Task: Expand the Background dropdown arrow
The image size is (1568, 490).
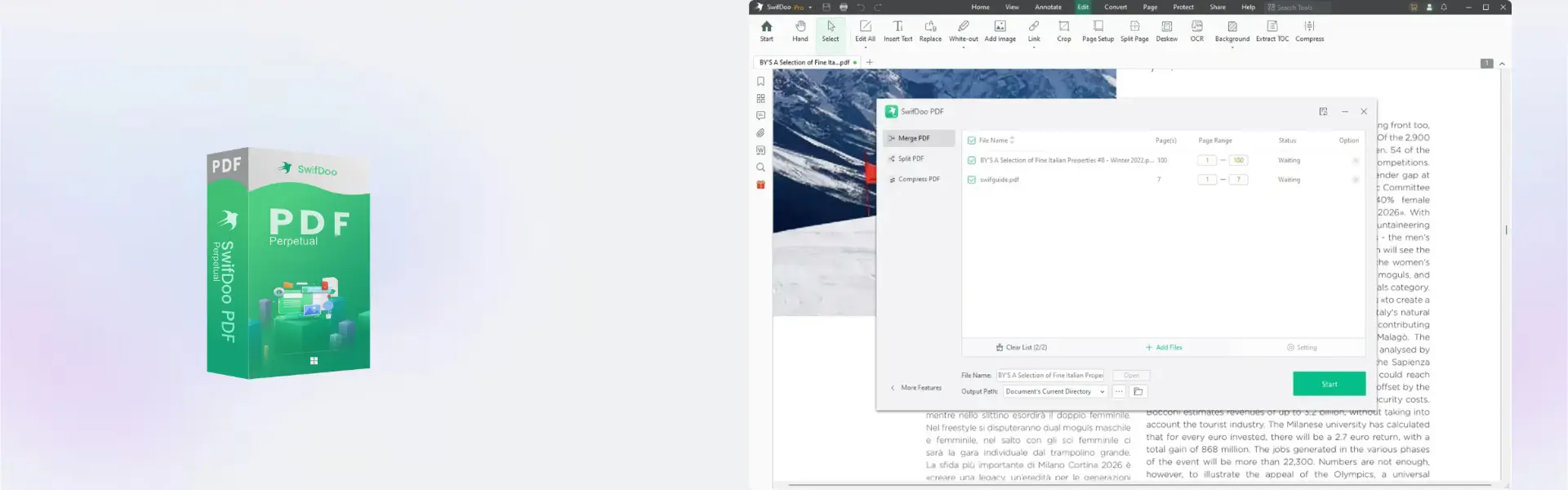Action: pyautogui.click(x=1232, y=47)
